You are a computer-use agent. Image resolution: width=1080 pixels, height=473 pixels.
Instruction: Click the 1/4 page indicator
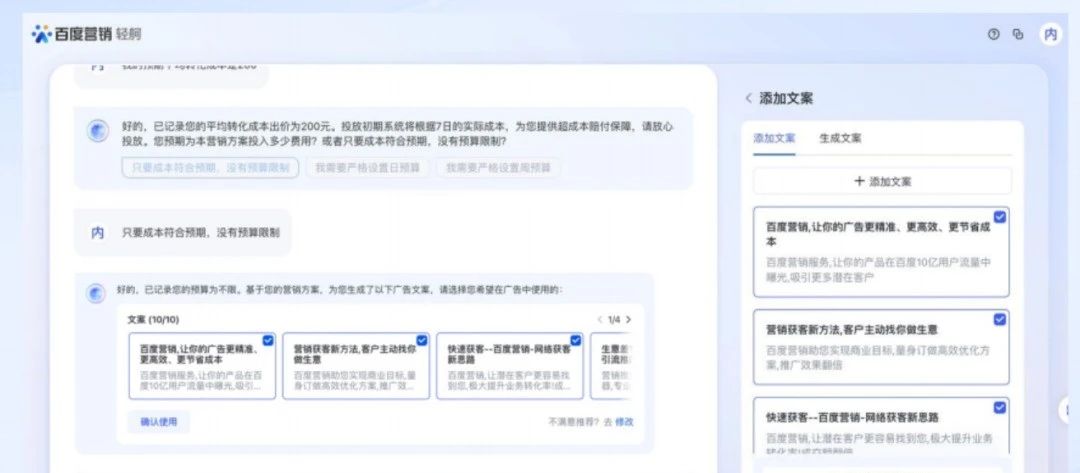(x=614, y=319)
